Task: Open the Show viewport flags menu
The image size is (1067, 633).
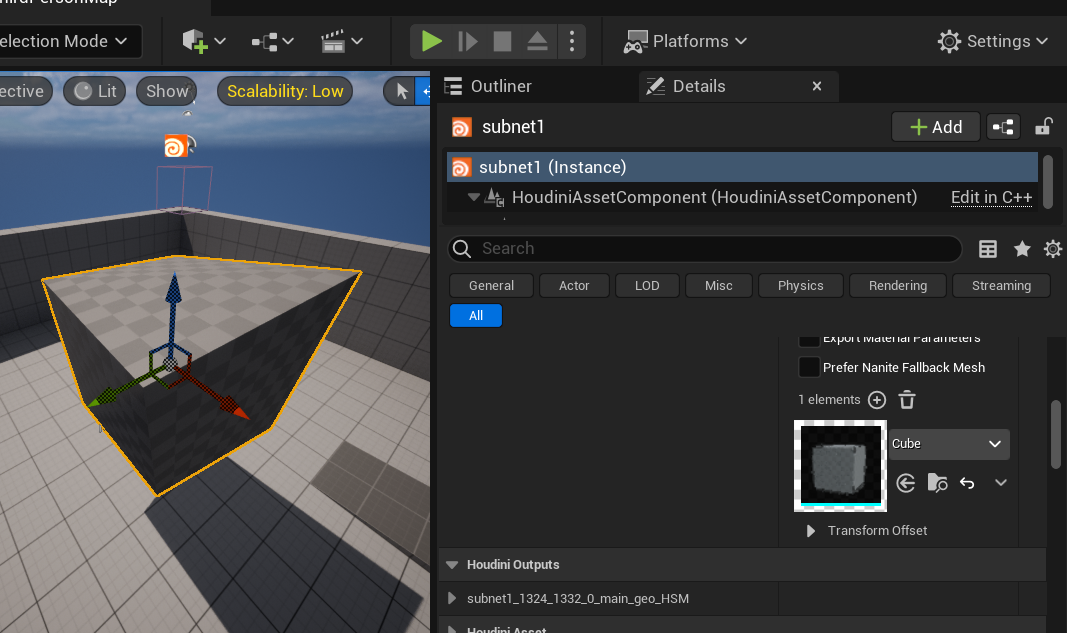Action: [167, 91]
